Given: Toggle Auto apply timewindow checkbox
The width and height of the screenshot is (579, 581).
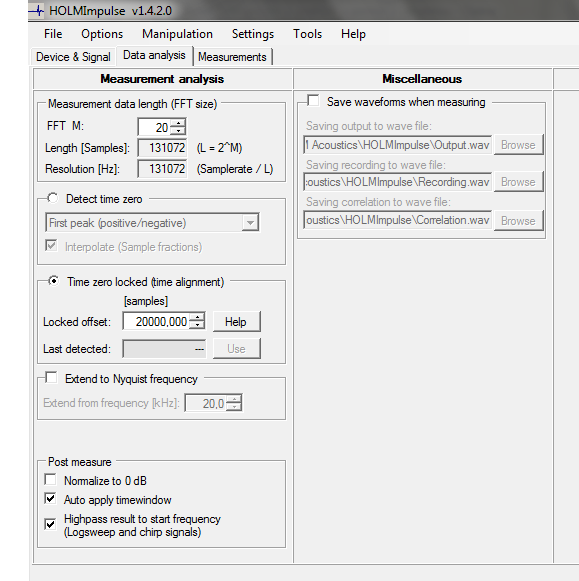Looking at the screenshot, I should 50,498.
